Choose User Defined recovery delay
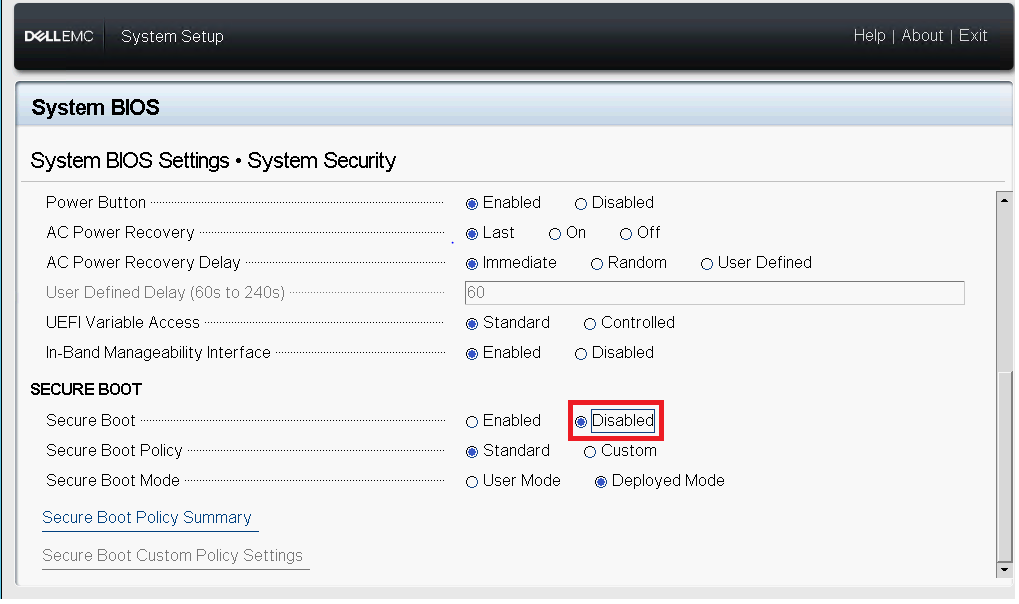The image size is (1019, 604). (706, 263)
